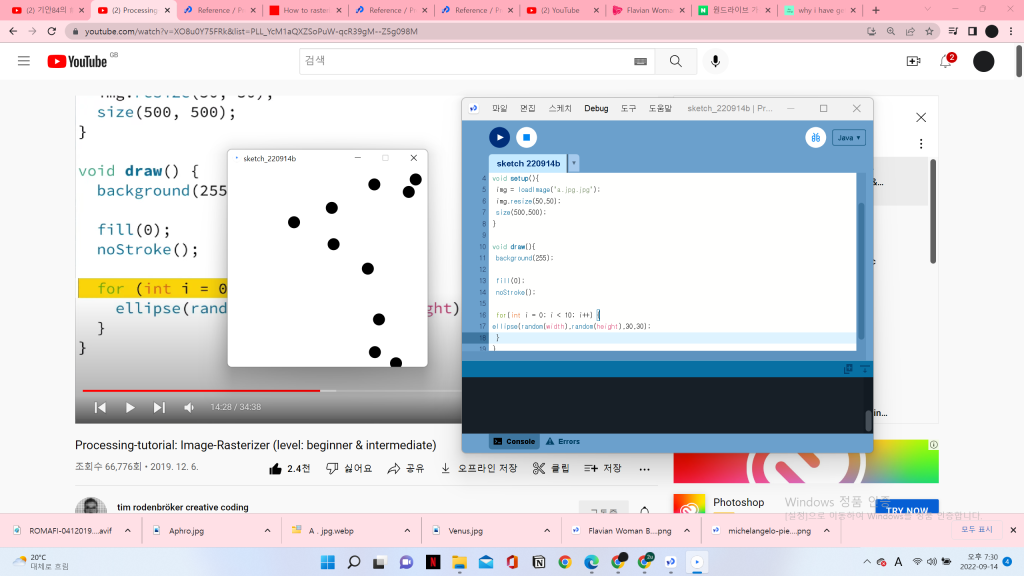Click the Chrome address bar URL

point(251,31)
